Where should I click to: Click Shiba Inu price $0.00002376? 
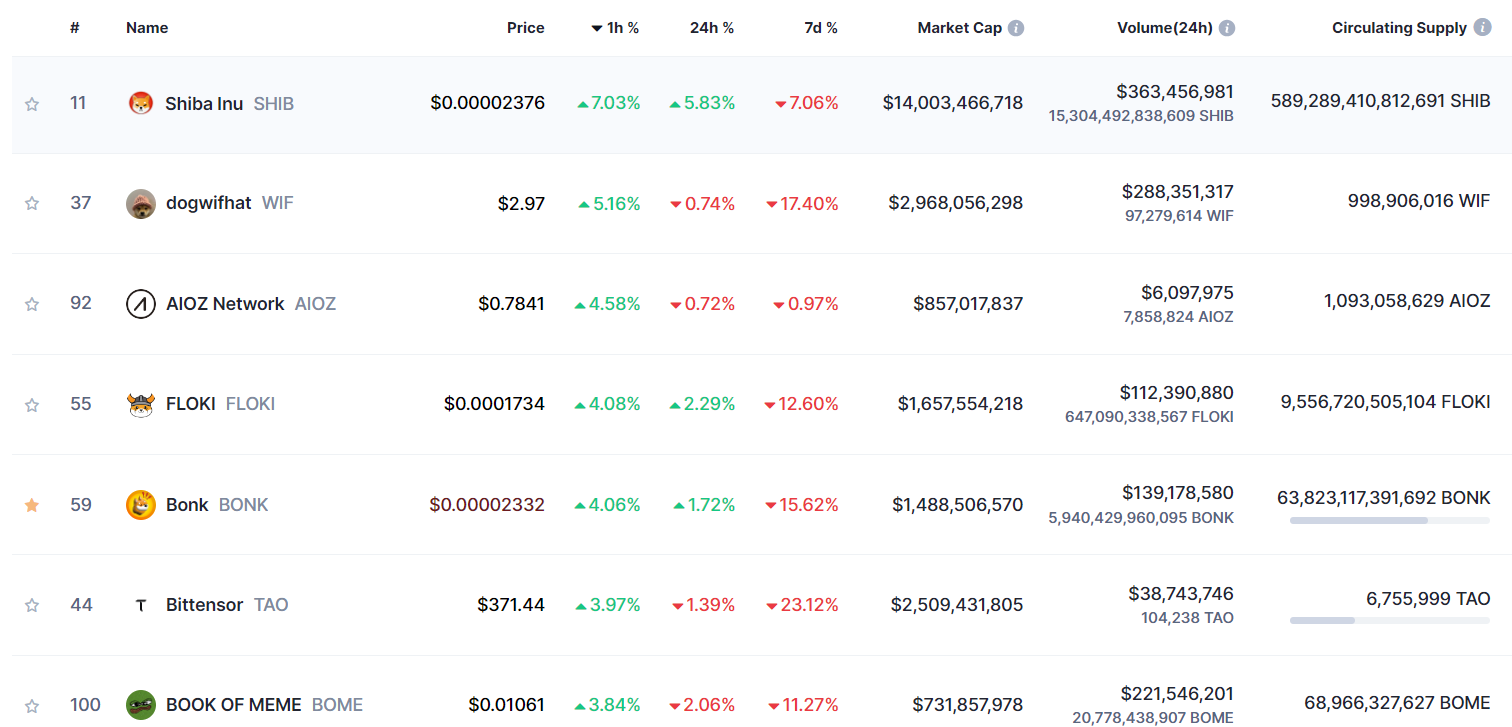[488, 102]
